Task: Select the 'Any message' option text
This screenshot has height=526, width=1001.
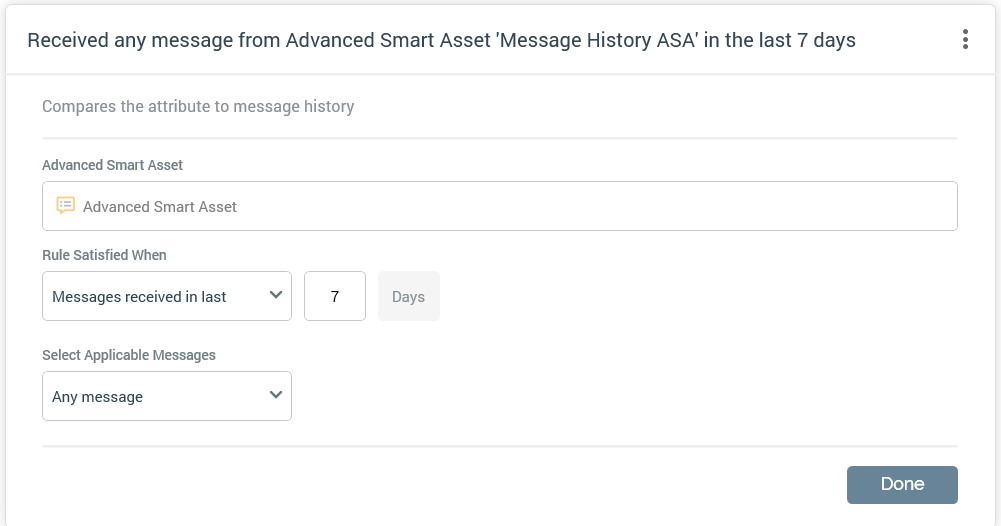Action: coord(98,397)
